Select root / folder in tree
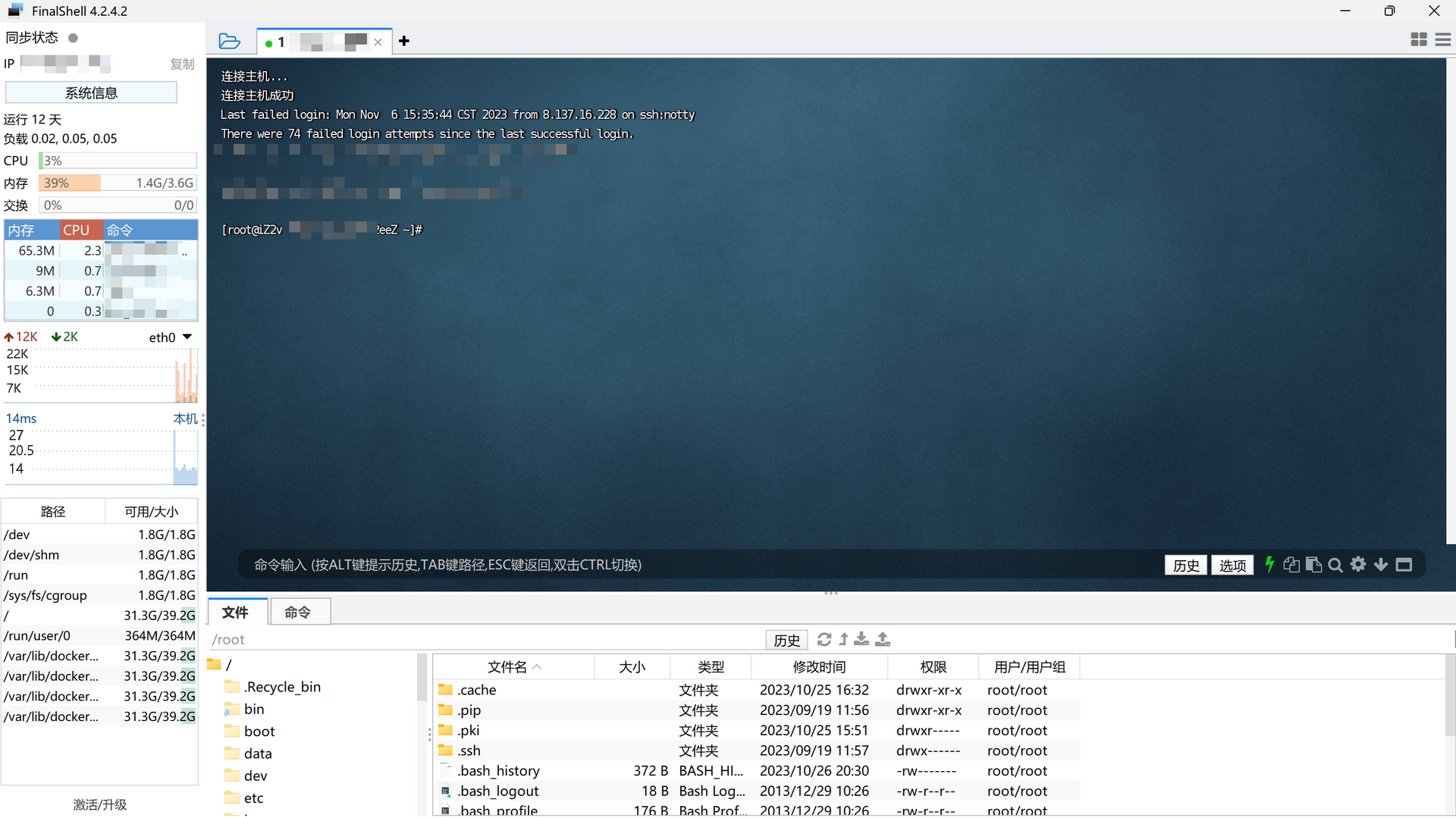 coord(220,665)
